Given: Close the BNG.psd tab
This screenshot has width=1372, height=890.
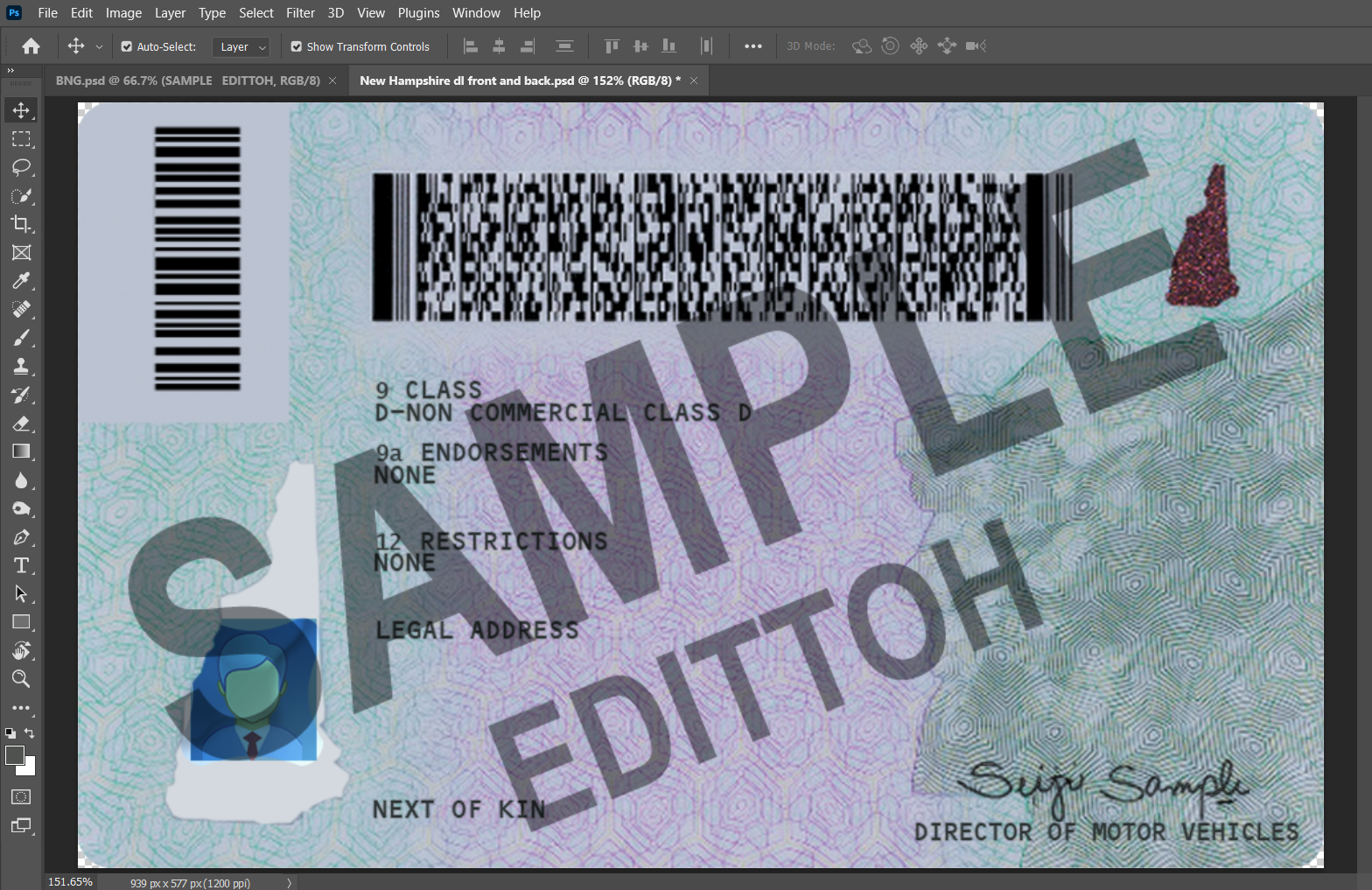Looking at the screenshot, I should point(332,81).
